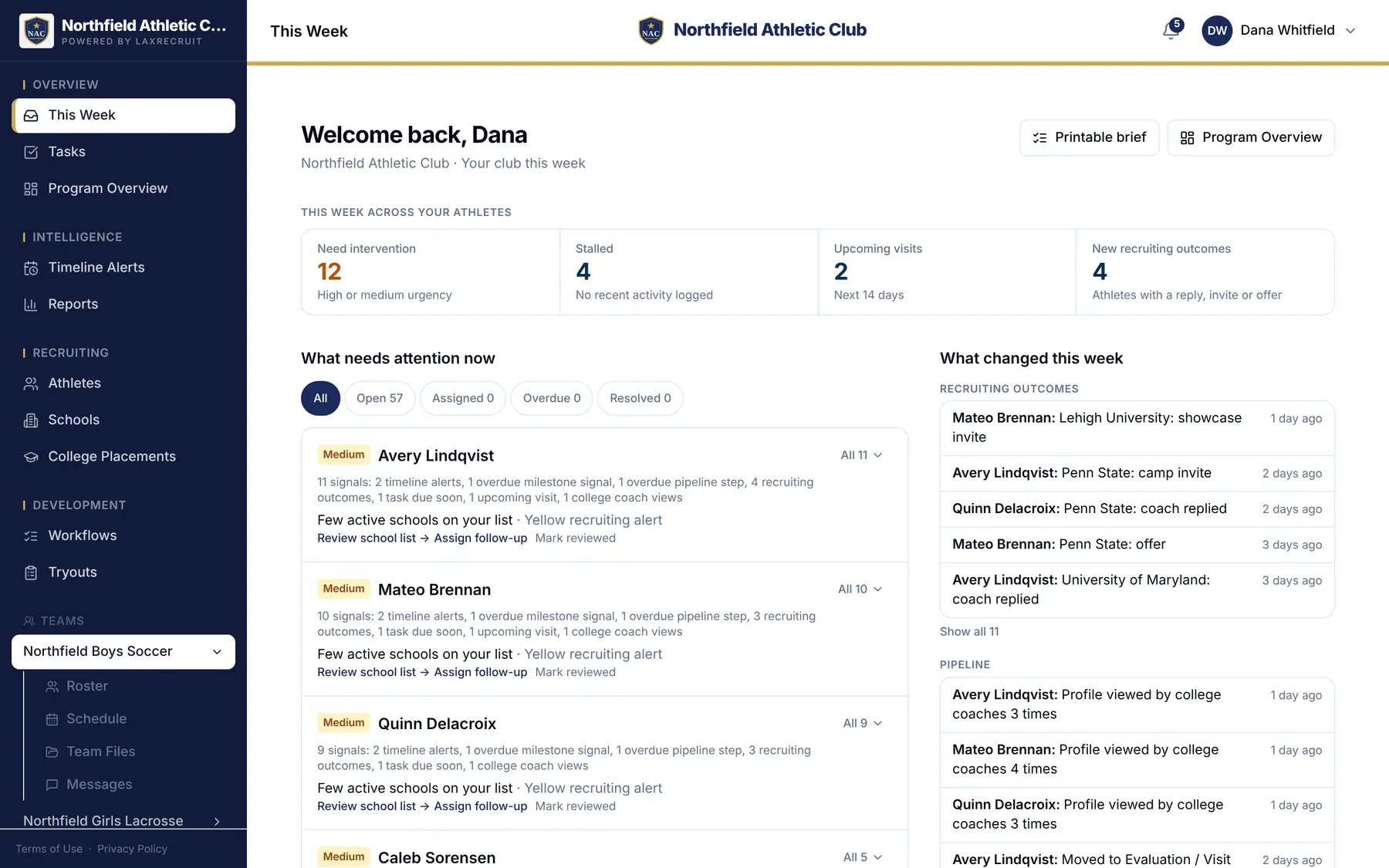Viewport: 1389px width, 868px height.
Task: Click the Printable brief button
Action: (1089, 137)
